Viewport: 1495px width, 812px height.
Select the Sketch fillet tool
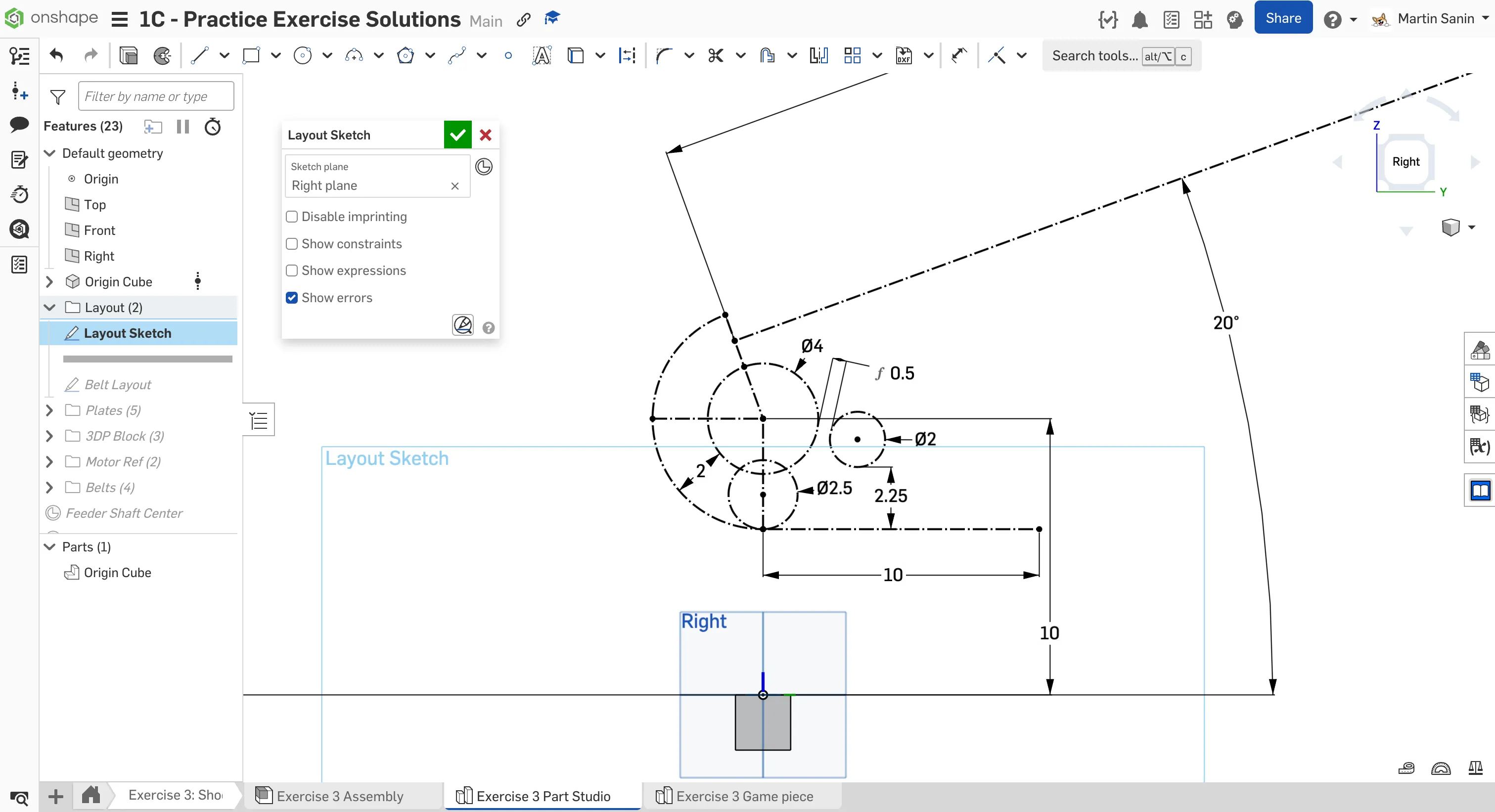coord(664,56)
